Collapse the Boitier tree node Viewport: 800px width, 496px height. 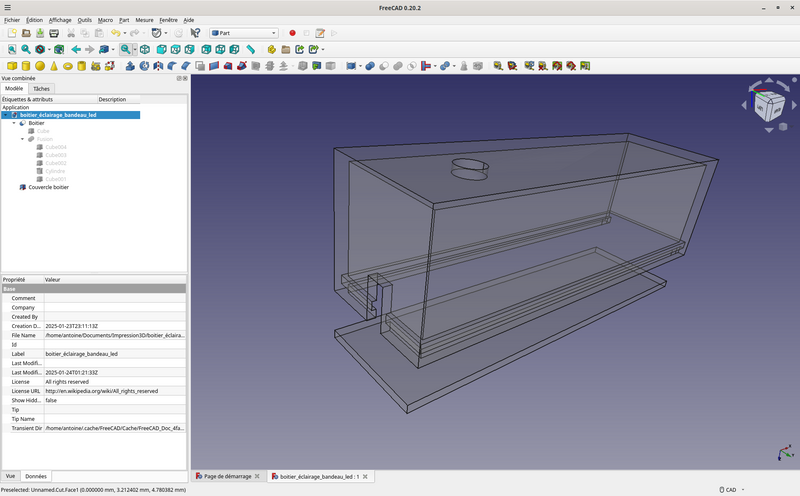[14, 123]
